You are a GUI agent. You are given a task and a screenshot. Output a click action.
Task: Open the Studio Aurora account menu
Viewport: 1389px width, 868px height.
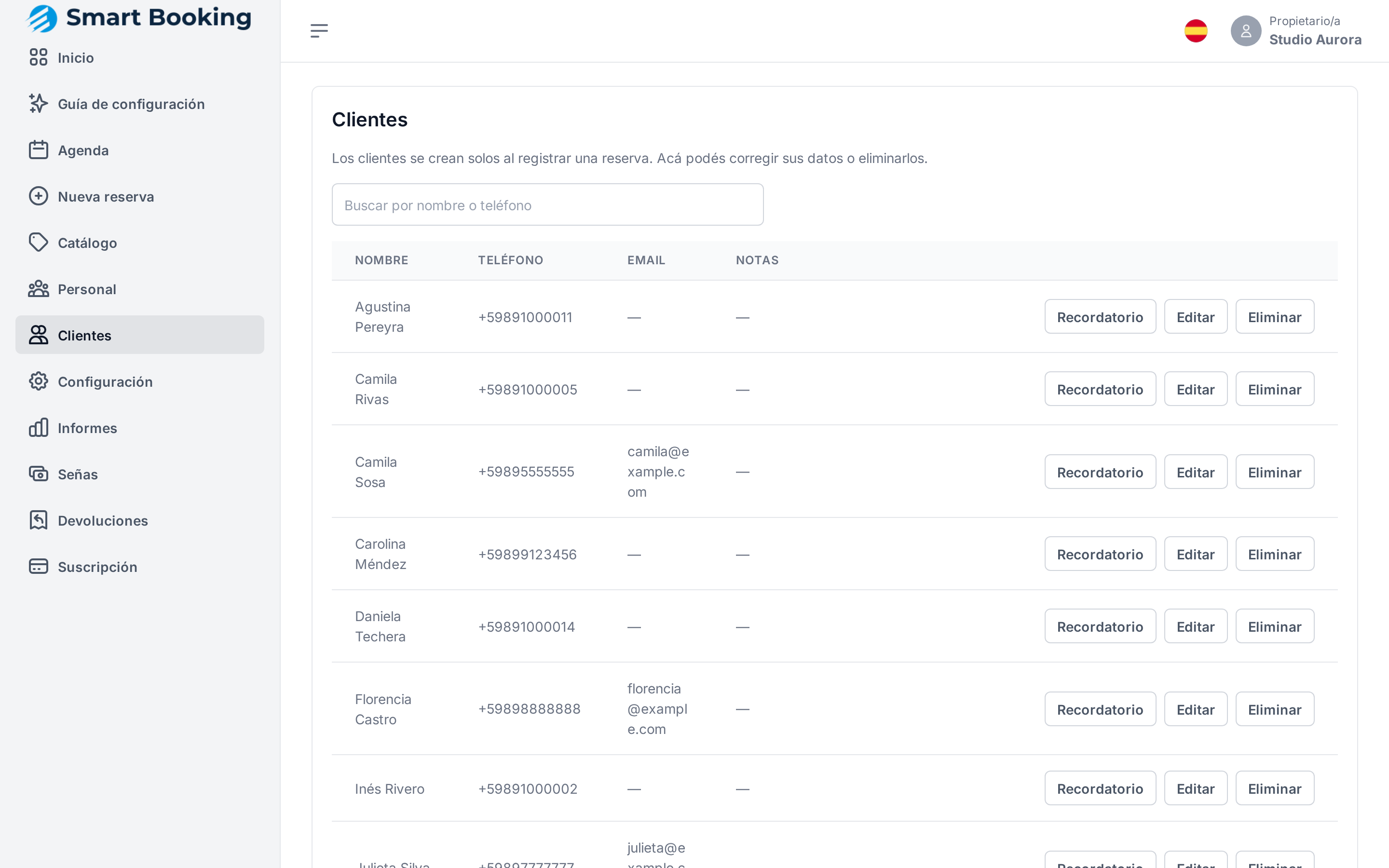click(x=1296, y=31)
